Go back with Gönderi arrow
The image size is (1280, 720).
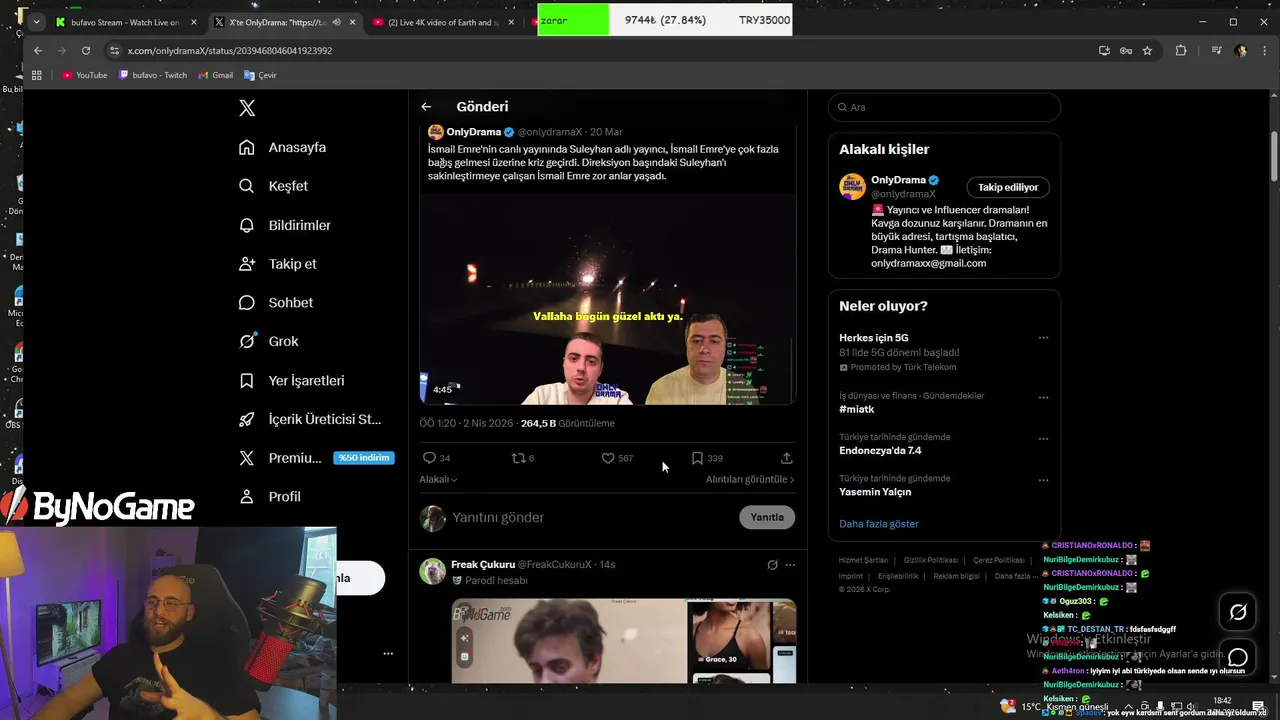click(x=426, y=106)
